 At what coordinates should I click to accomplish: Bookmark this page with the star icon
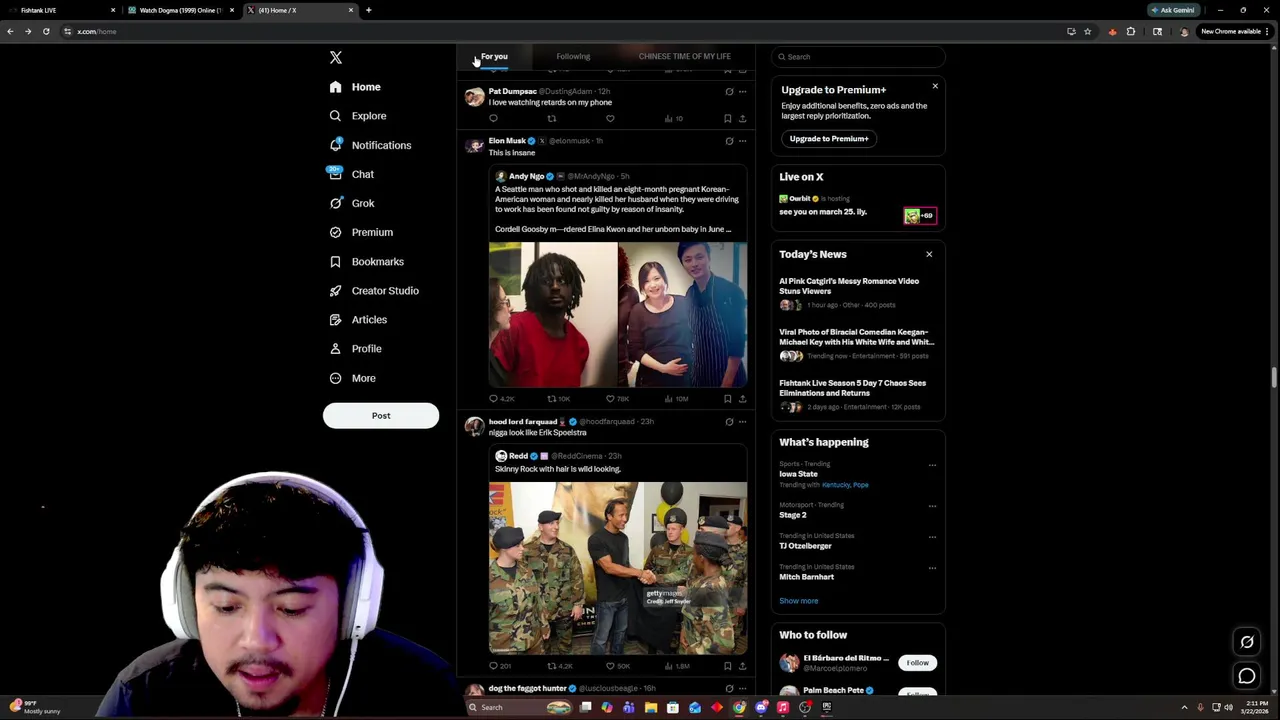(1087, 31)
